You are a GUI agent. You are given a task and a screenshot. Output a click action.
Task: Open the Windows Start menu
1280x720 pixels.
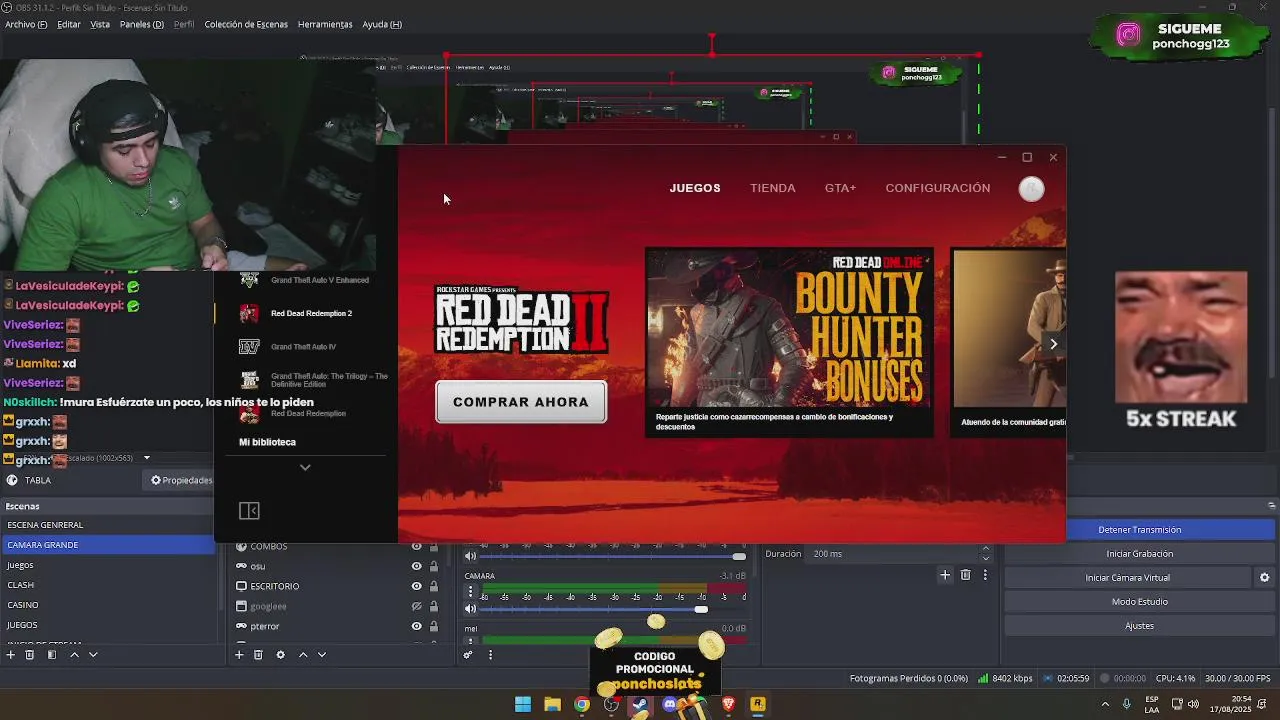522,704
